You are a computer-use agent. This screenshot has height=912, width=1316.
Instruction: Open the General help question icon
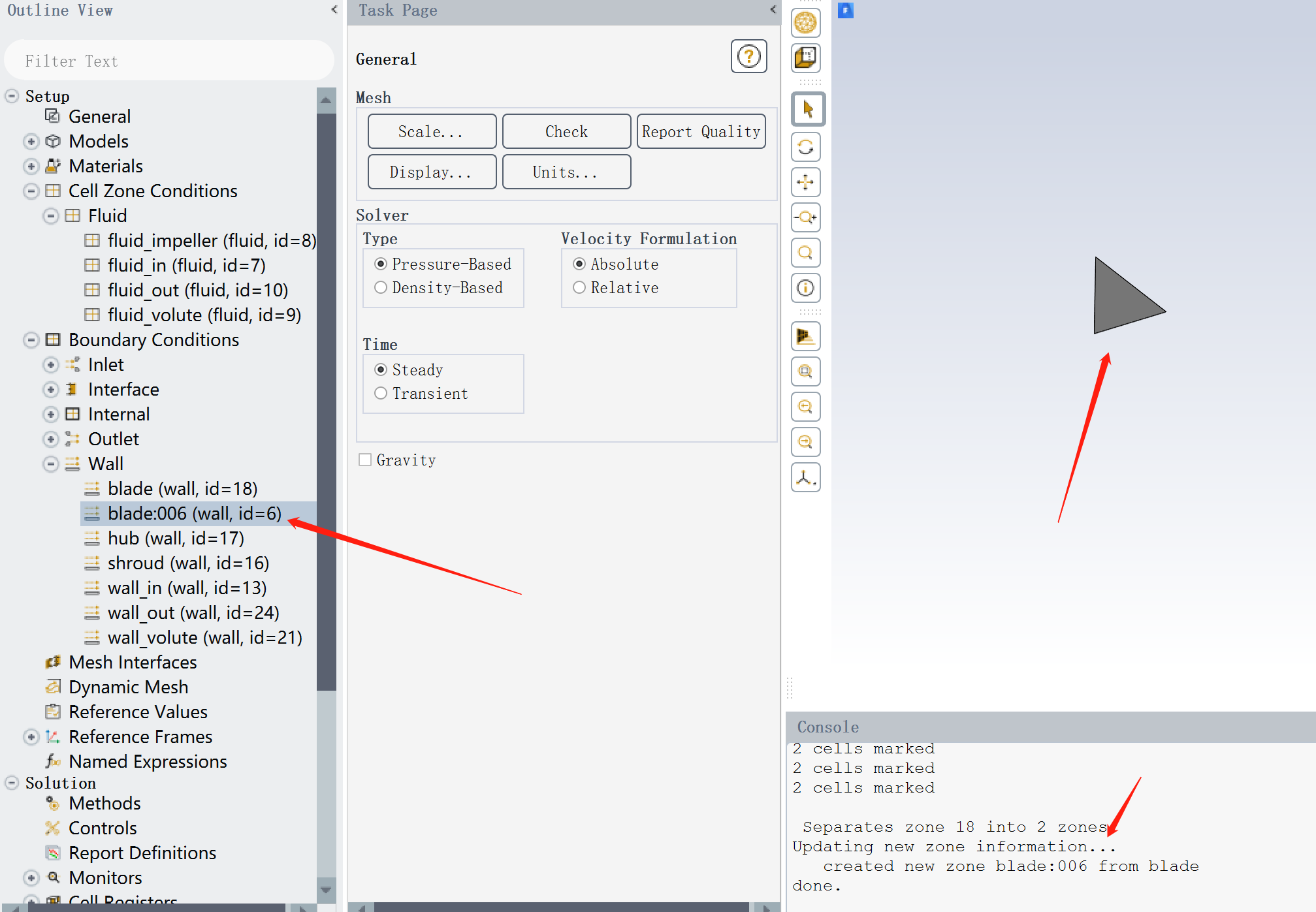(x=748, y=57)
